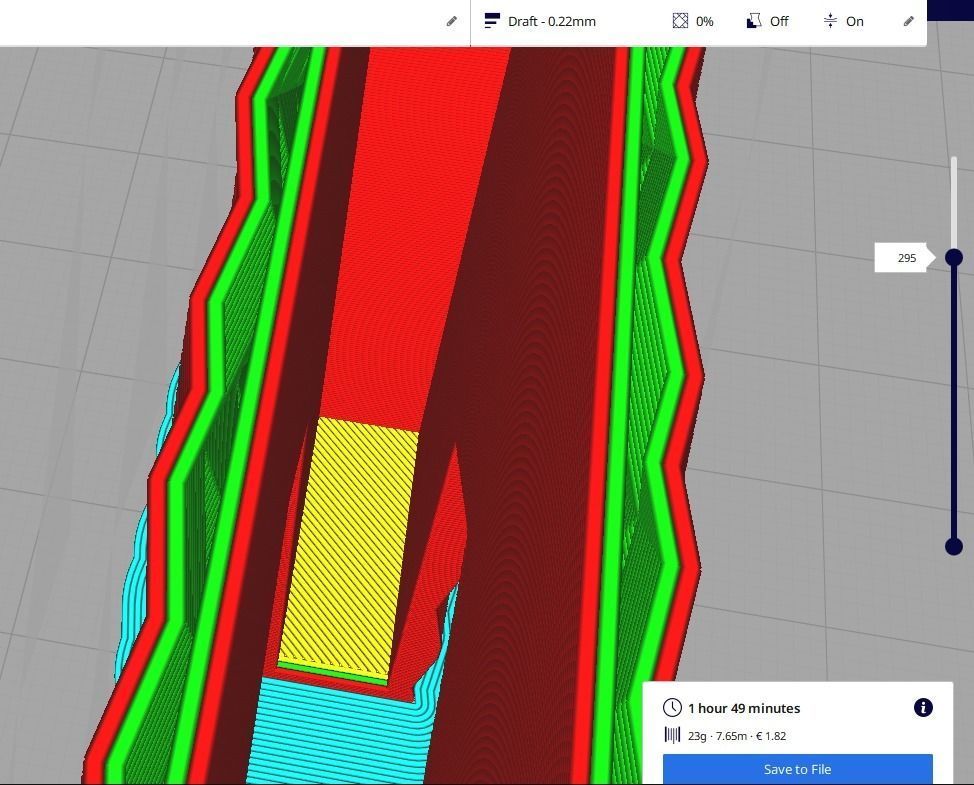Viewport: 974px width, 785px height.
Task: Click the clock time estimate icon
Action: [672, 707]
